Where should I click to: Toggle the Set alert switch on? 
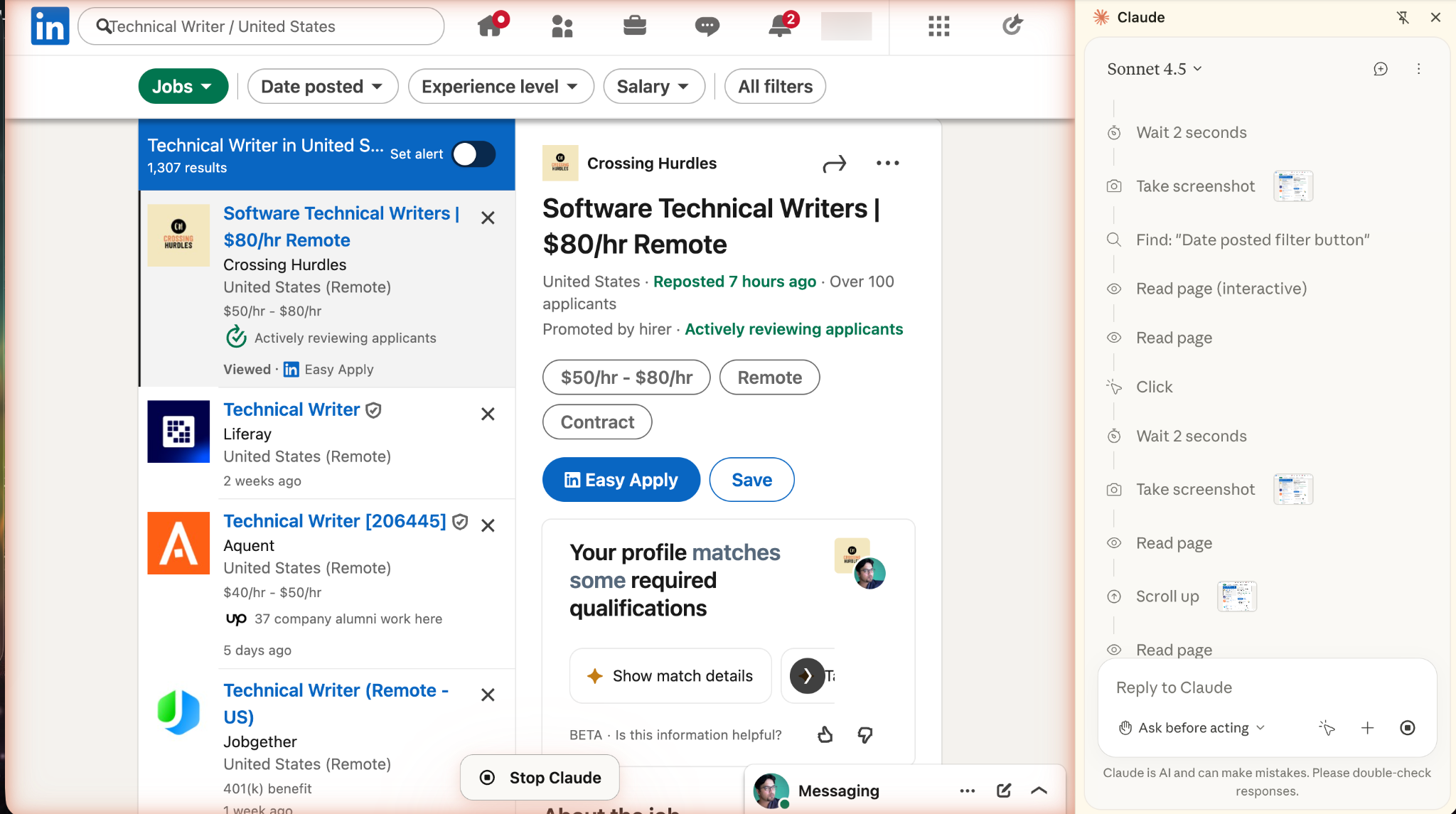pos(473,154)
